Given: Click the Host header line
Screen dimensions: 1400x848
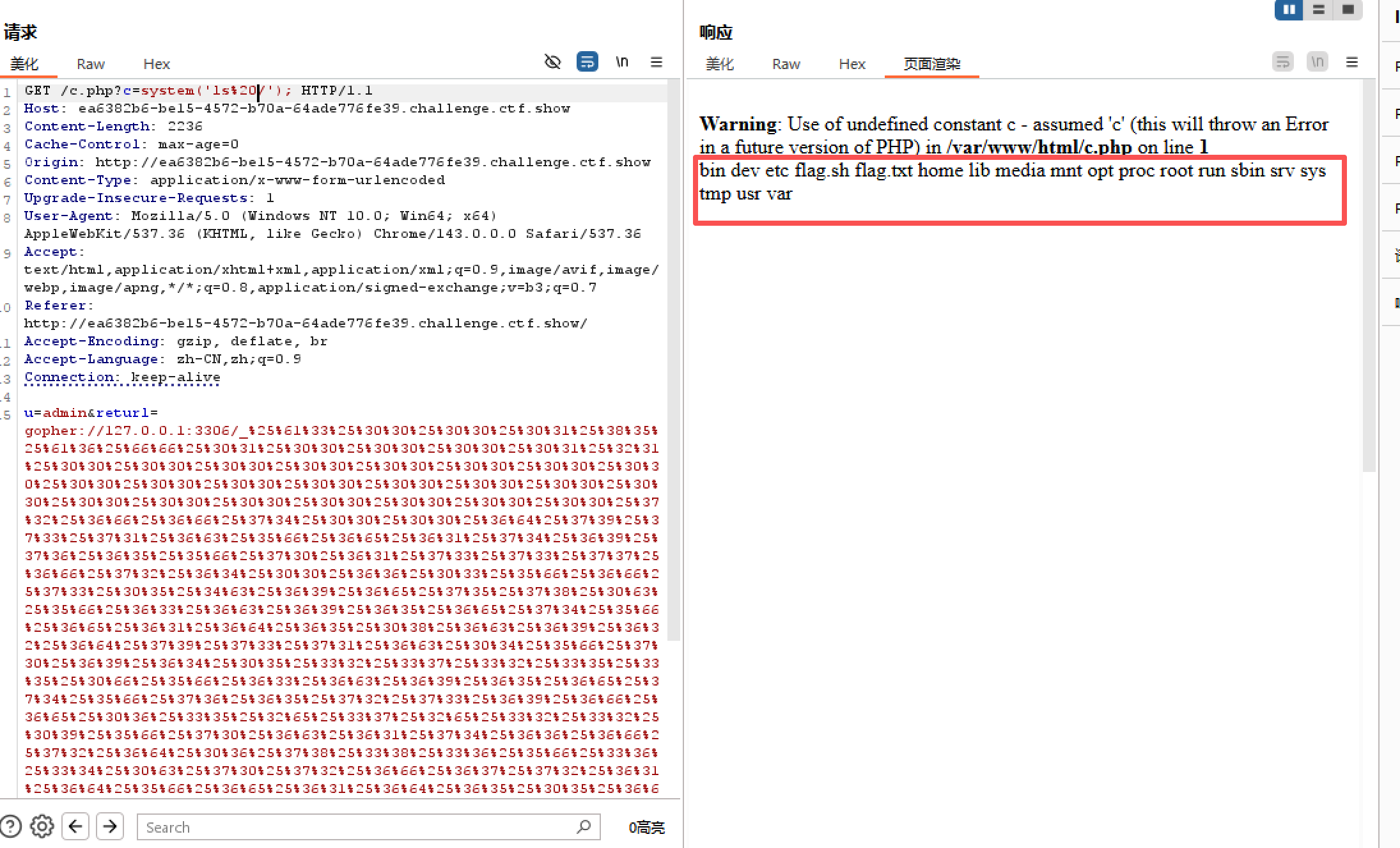Looking at the screenshot, I should coord(297,109).
